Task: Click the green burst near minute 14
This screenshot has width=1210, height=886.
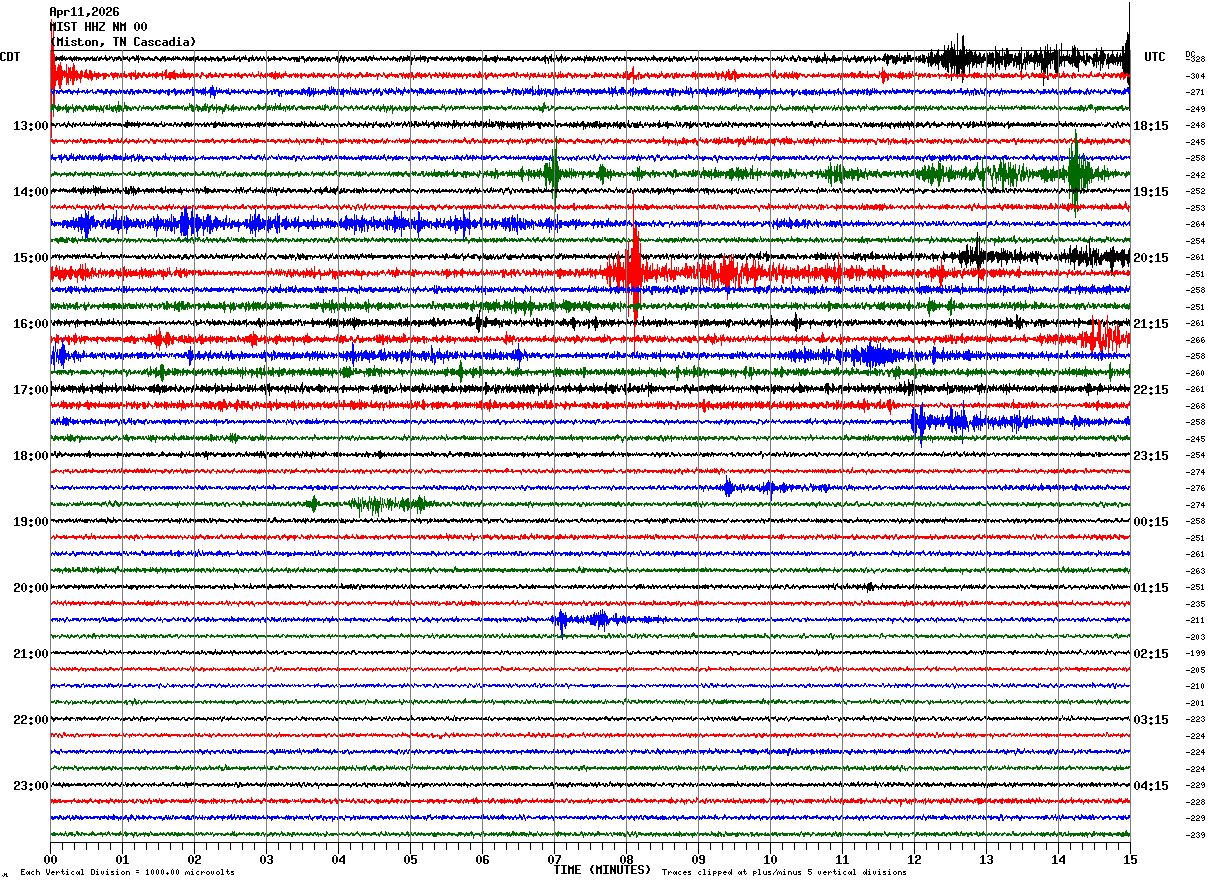Action: [x=1075, y=174]
